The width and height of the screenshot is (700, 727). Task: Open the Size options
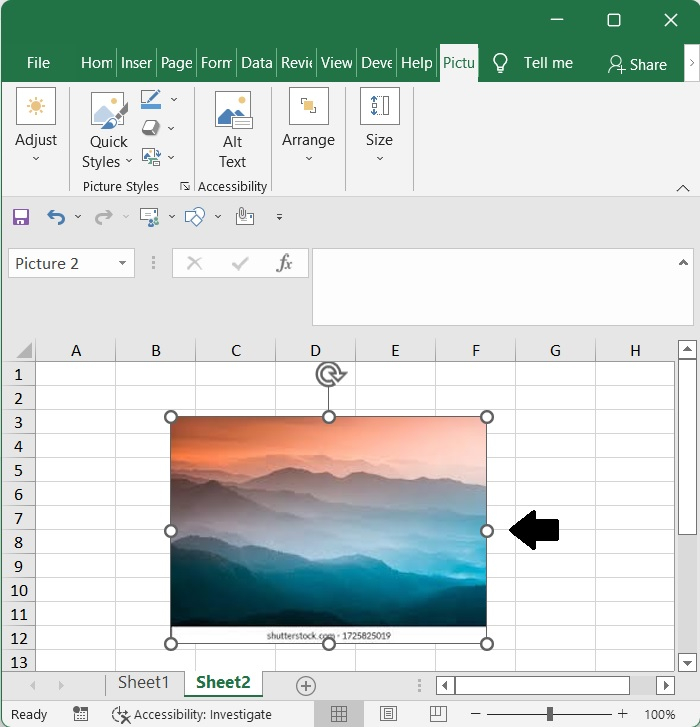point(379,125)
